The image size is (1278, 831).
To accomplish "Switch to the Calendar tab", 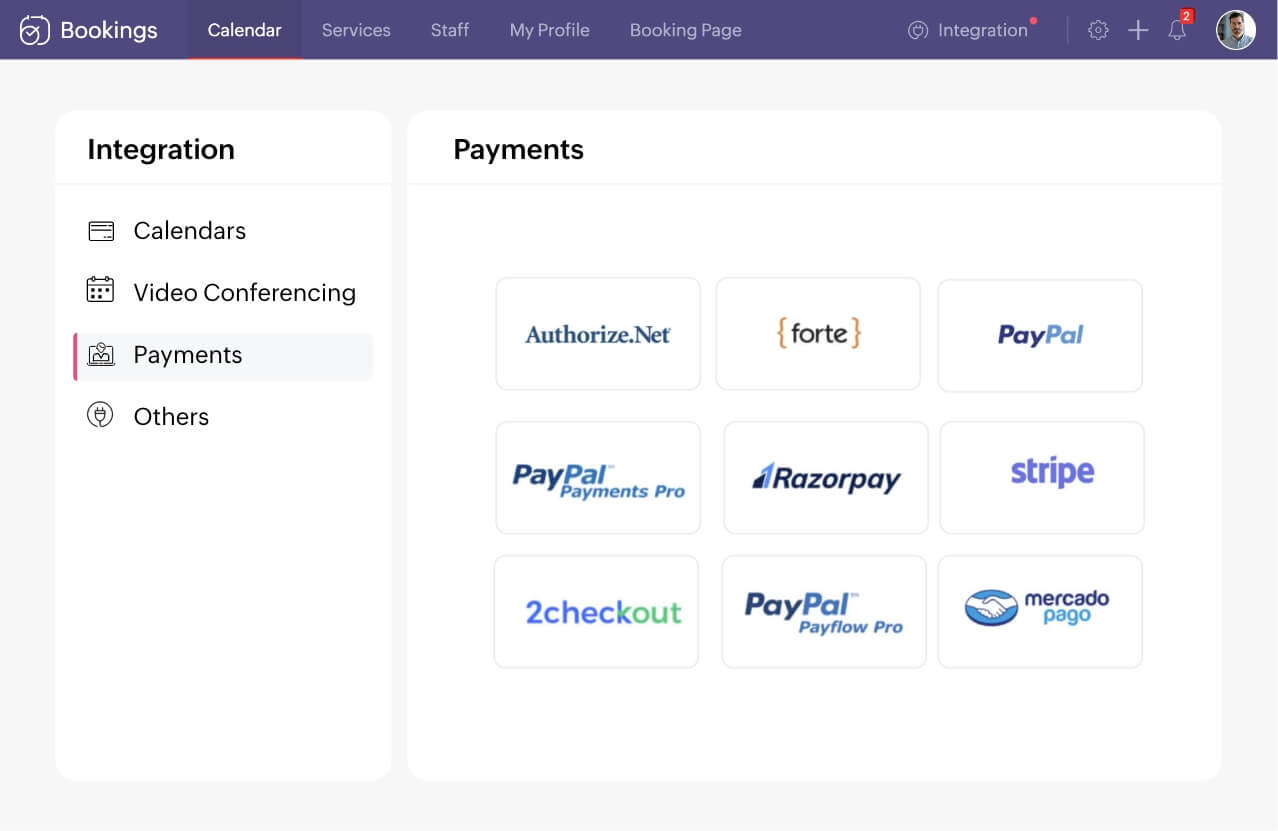I will pyautogui.click(x=245, y=30).
